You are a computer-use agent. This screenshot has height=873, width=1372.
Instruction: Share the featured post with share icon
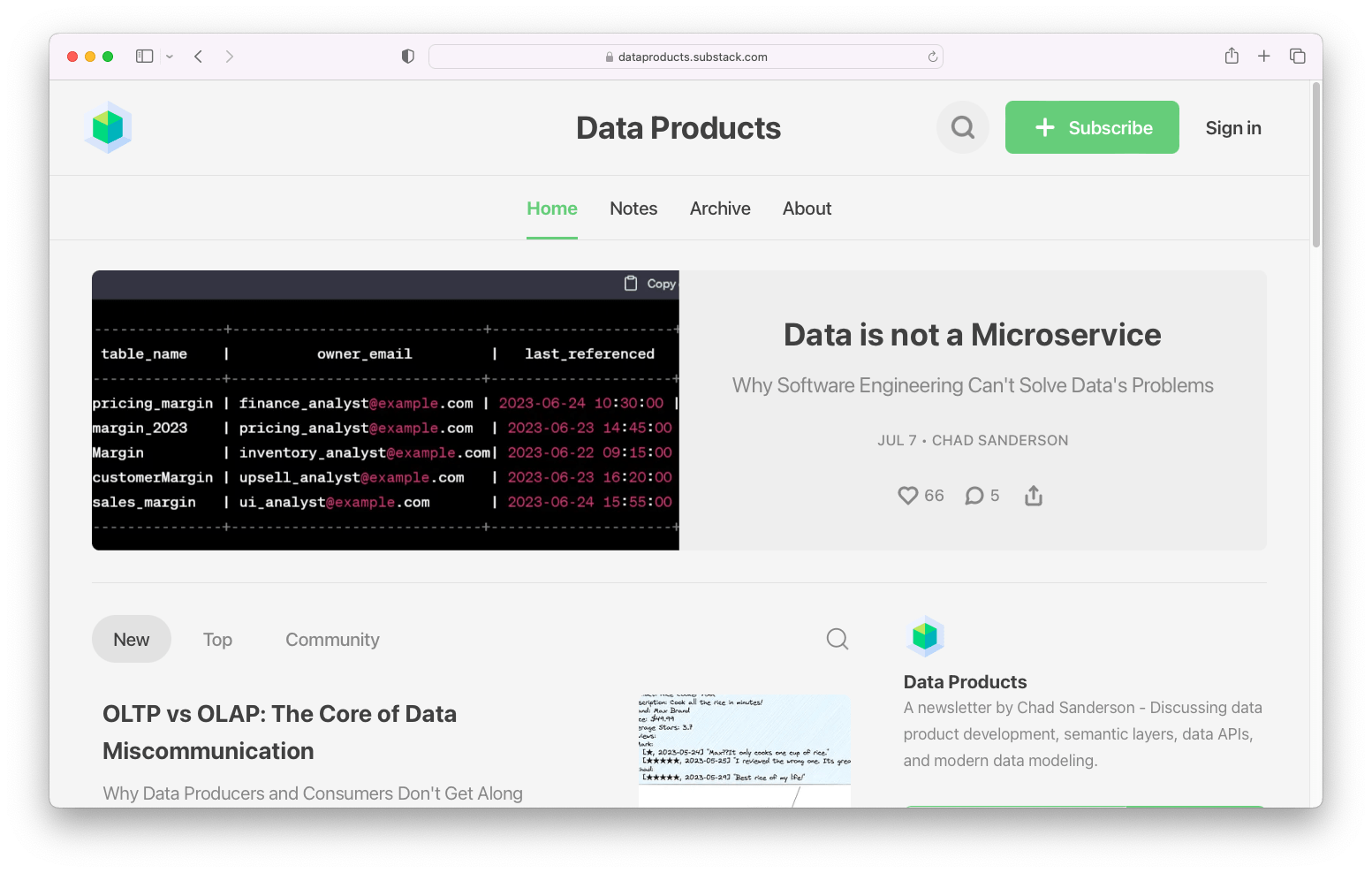coord(1034,496)
